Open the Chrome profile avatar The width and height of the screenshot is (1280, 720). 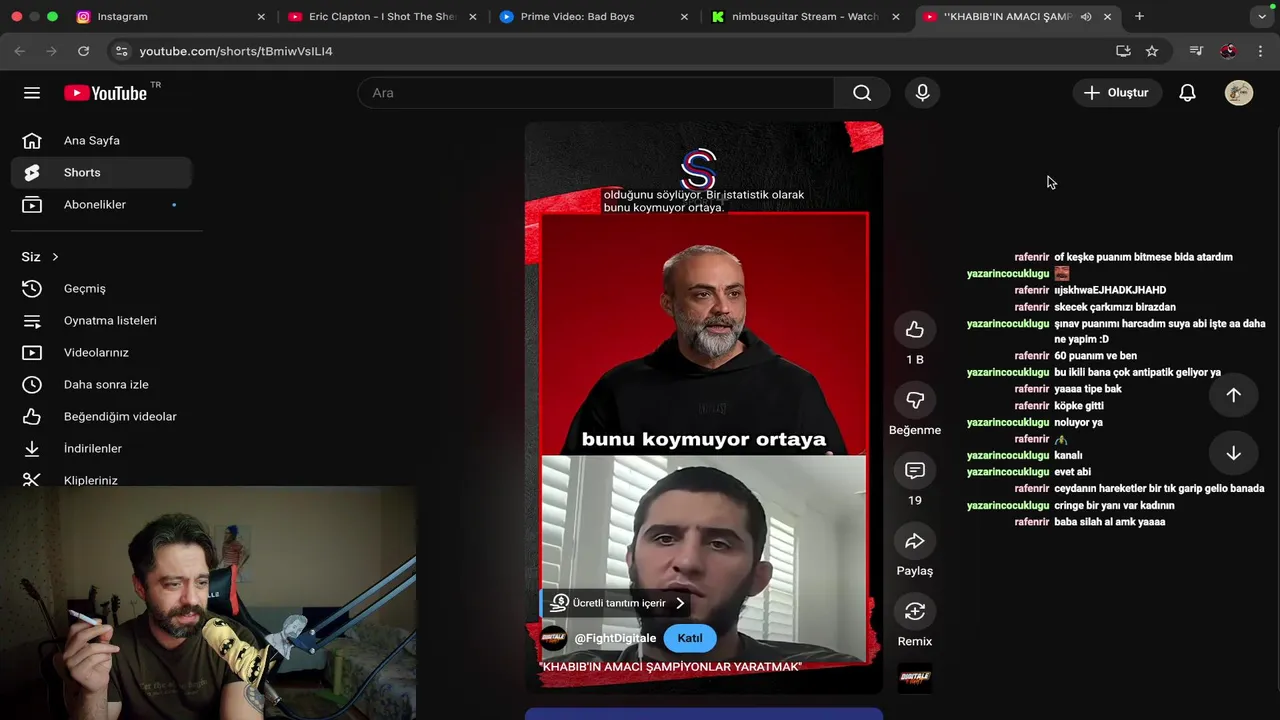click(x=1228, y=51)
